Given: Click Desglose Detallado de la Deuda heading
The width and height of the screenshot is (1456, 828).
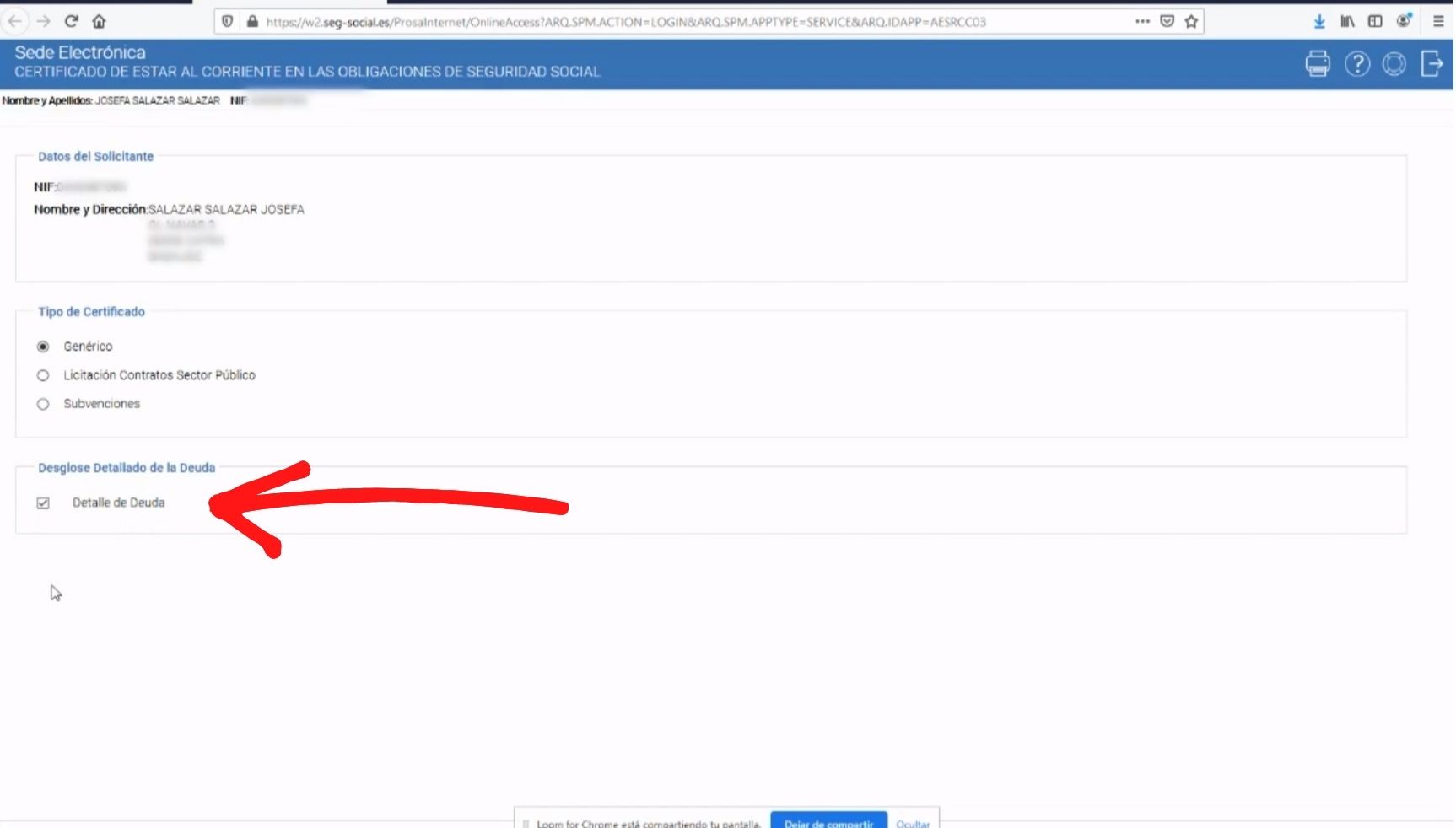Looking at the screenshot, I should 127,468.
